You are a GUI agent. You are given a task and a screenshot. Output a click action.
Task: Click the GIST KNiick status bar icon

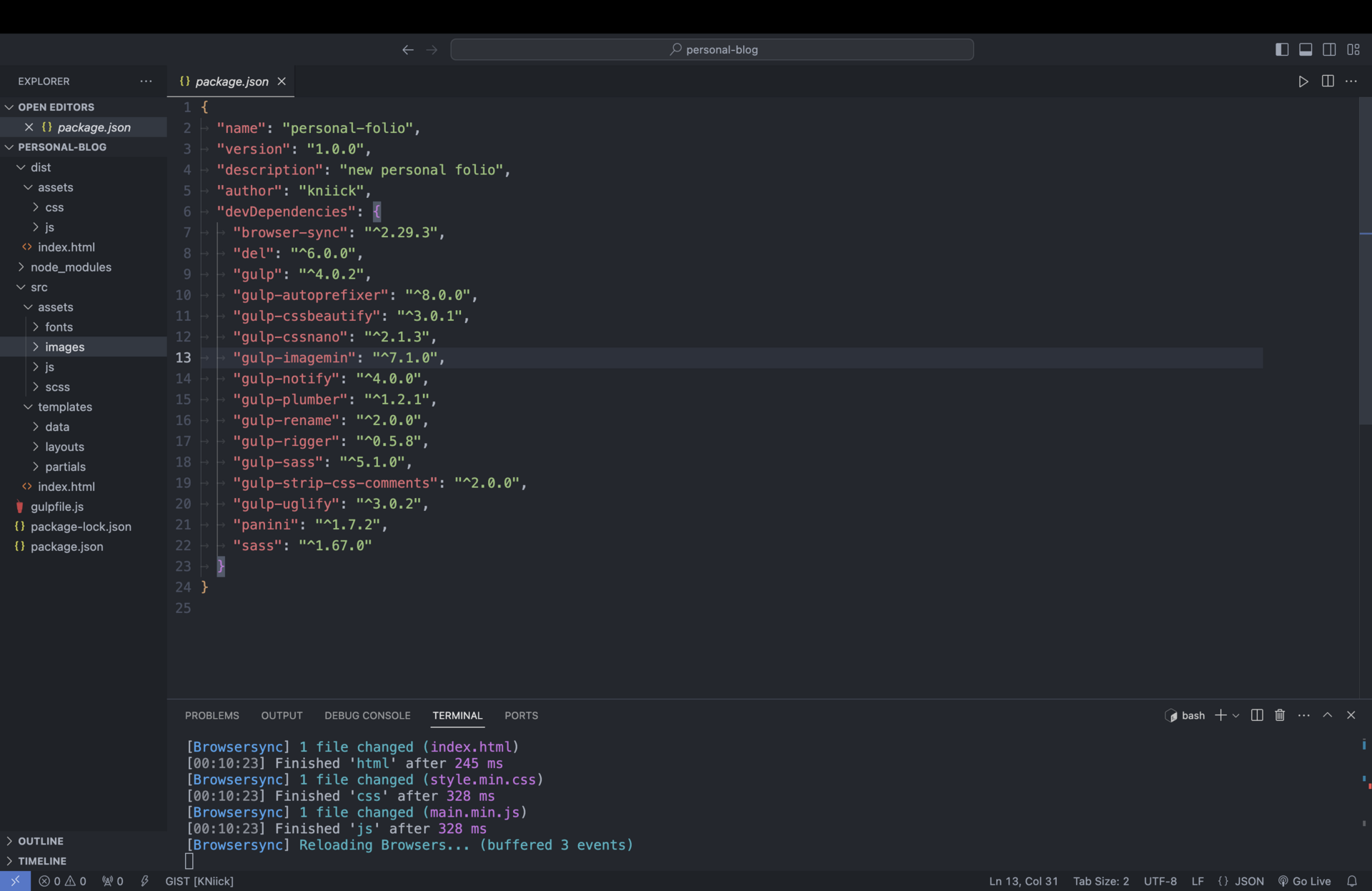(198, 881)
